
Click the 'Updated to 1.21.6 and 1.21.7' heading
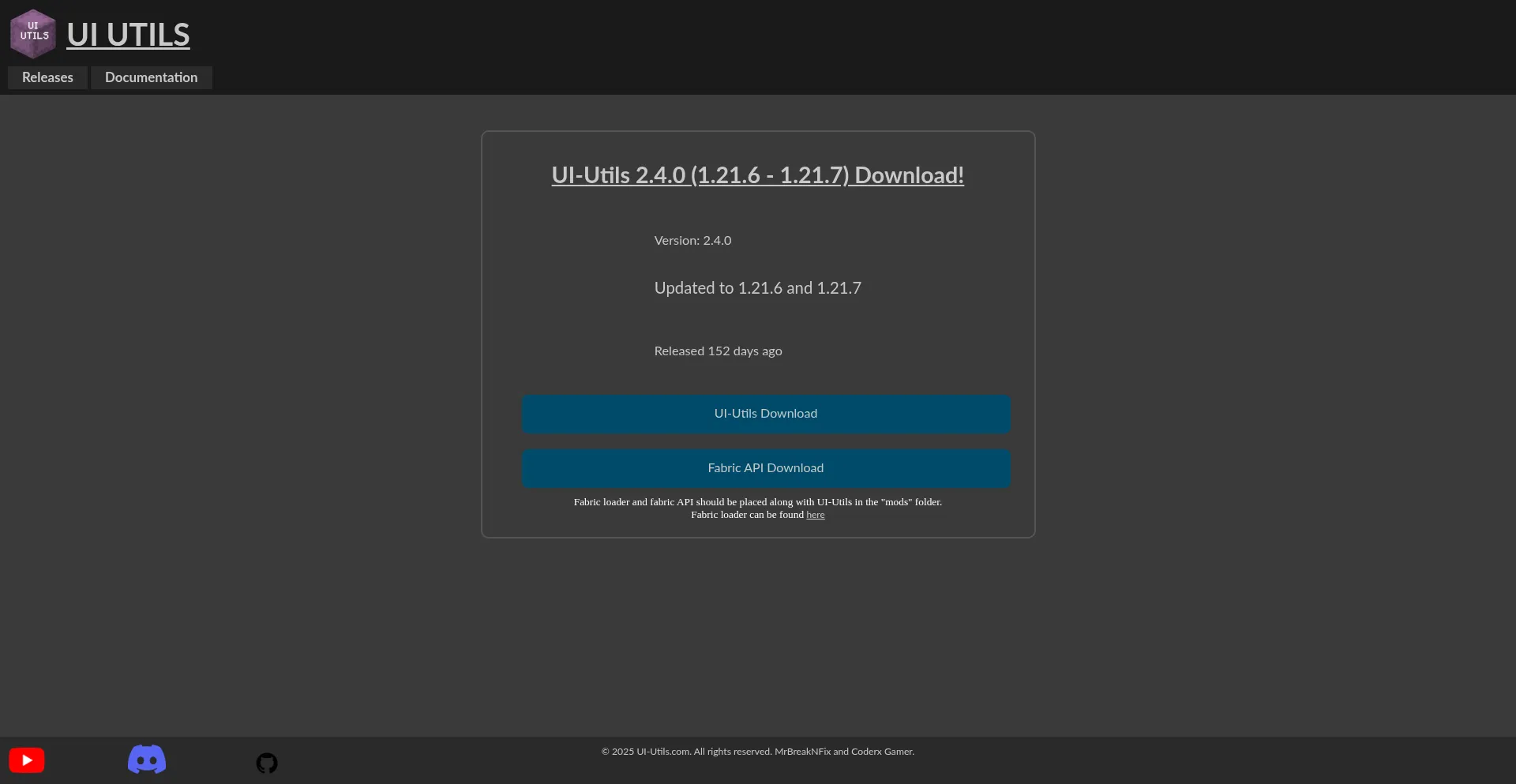tap(757, 288)
